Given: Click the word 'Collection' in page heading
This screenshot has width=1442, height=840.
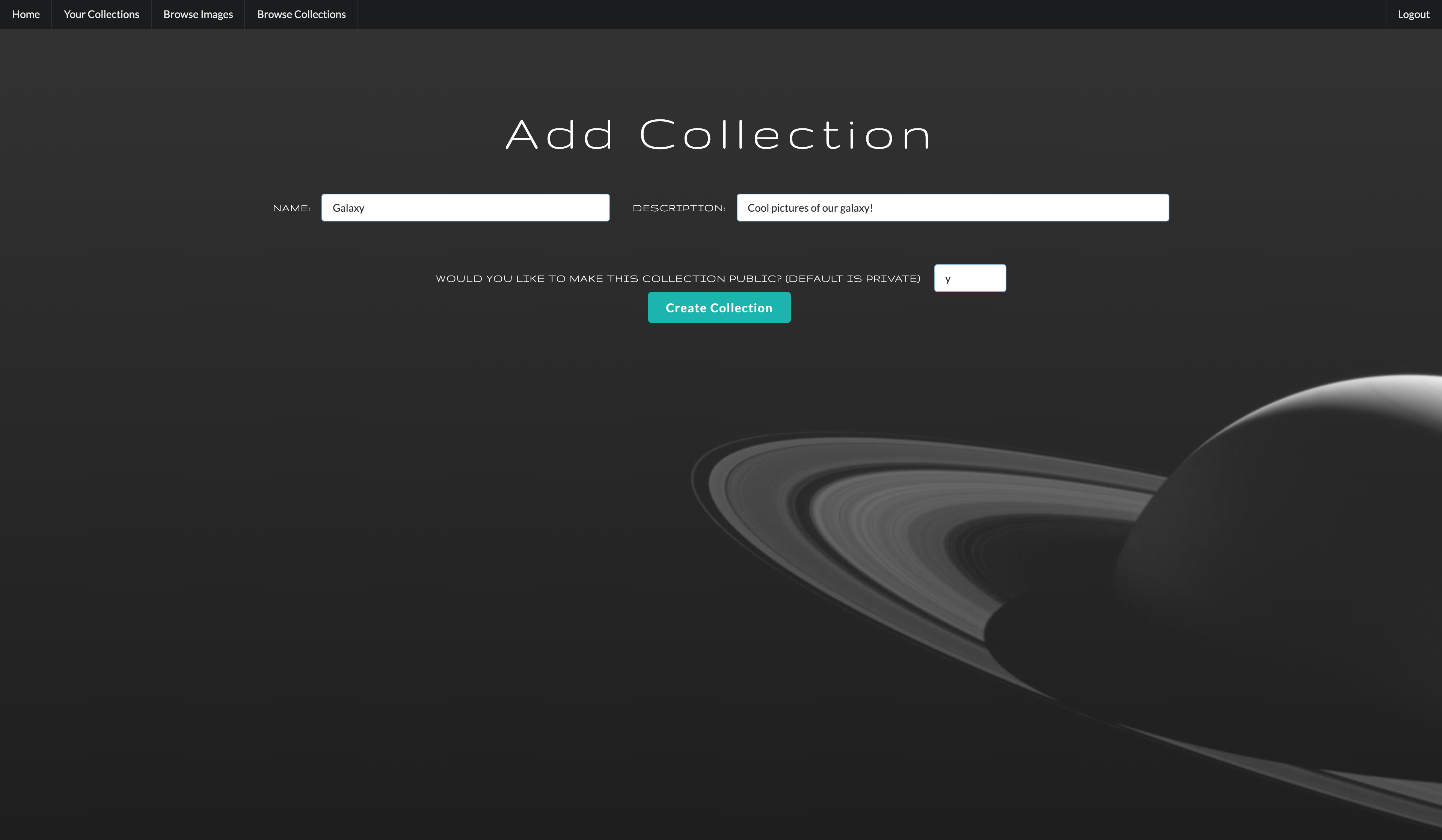Looking at the screenshot, I should tap(785, 135).
